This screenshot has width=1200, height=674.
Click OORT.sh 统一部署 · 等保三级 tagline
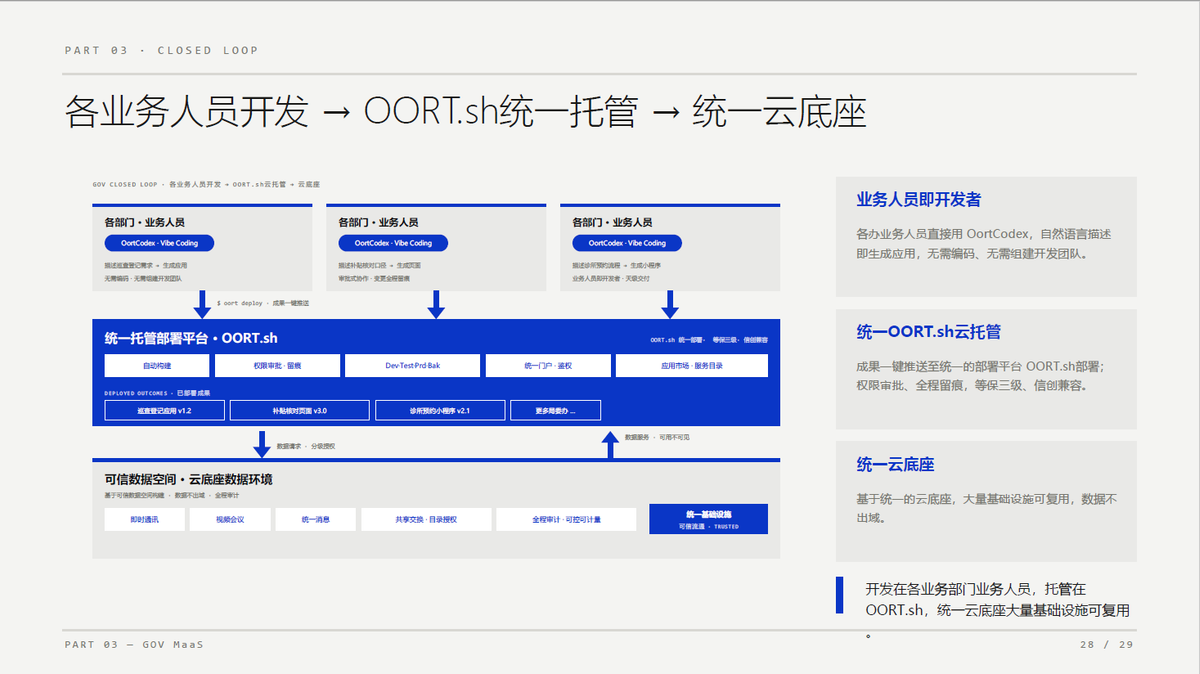tap(709, 340)
